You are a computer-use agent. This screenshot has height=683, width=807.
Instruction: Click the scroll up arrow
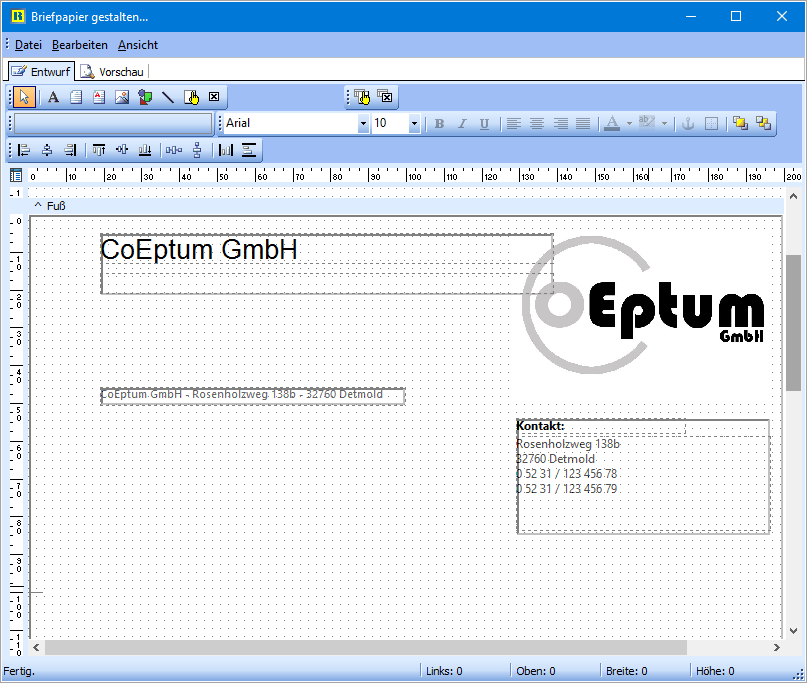(793, 196)
